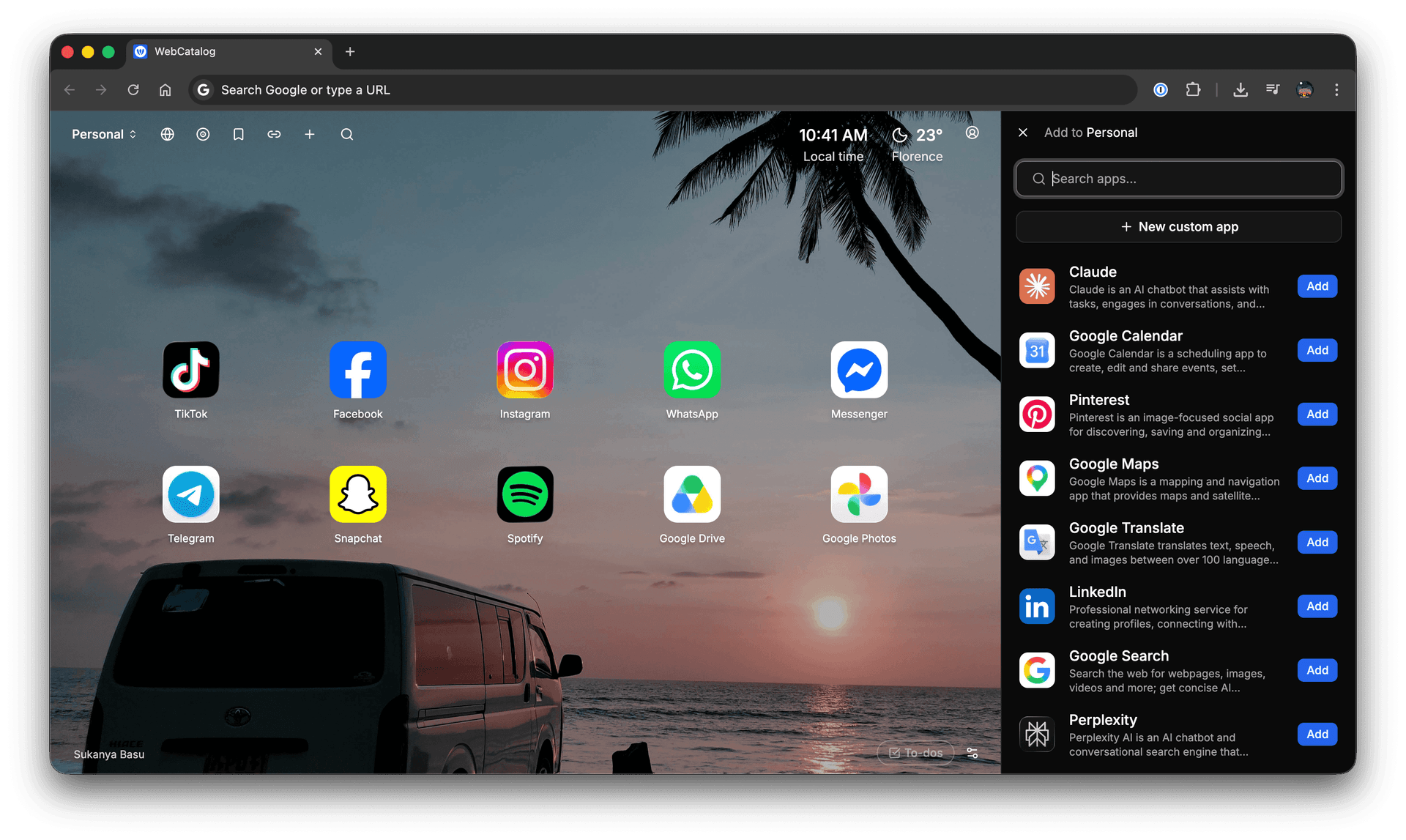The height and width of the screenshot is (840, 1406).
Task: Click the browser home button
Action: pyautogui.click(x=165, y=89)
